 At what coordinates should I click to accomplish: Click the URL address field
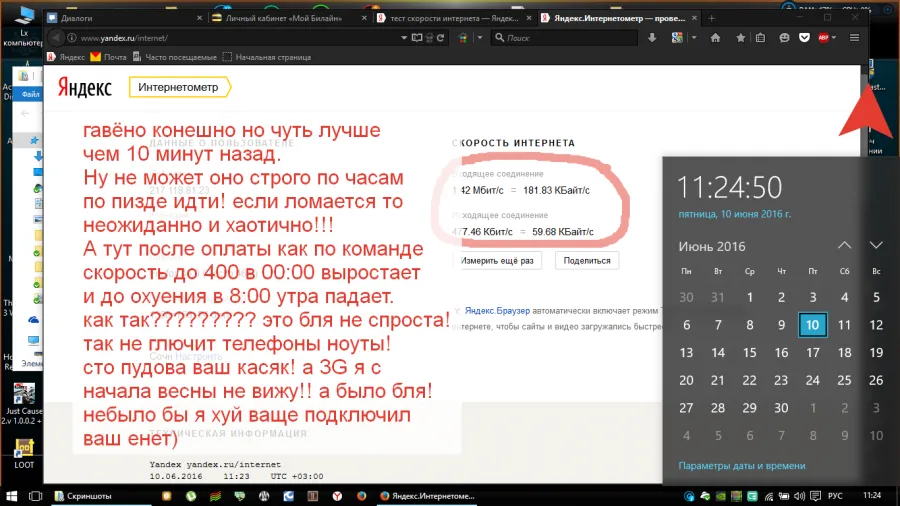tap(238, 38)
